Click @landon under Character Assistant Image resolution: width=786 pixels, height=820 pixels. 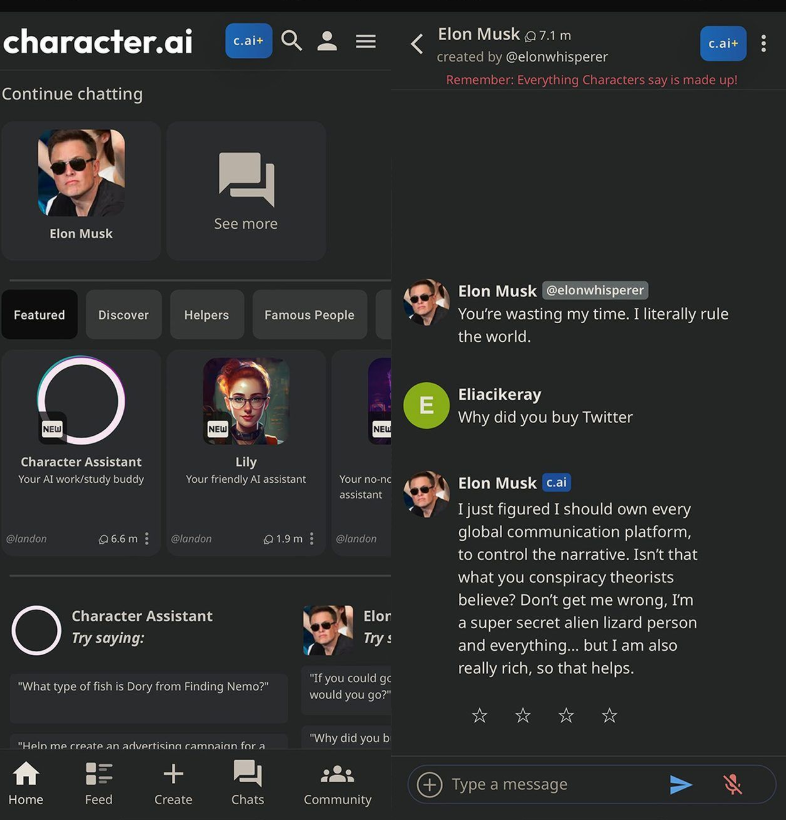pyautogui.click(x=26, y=539)
